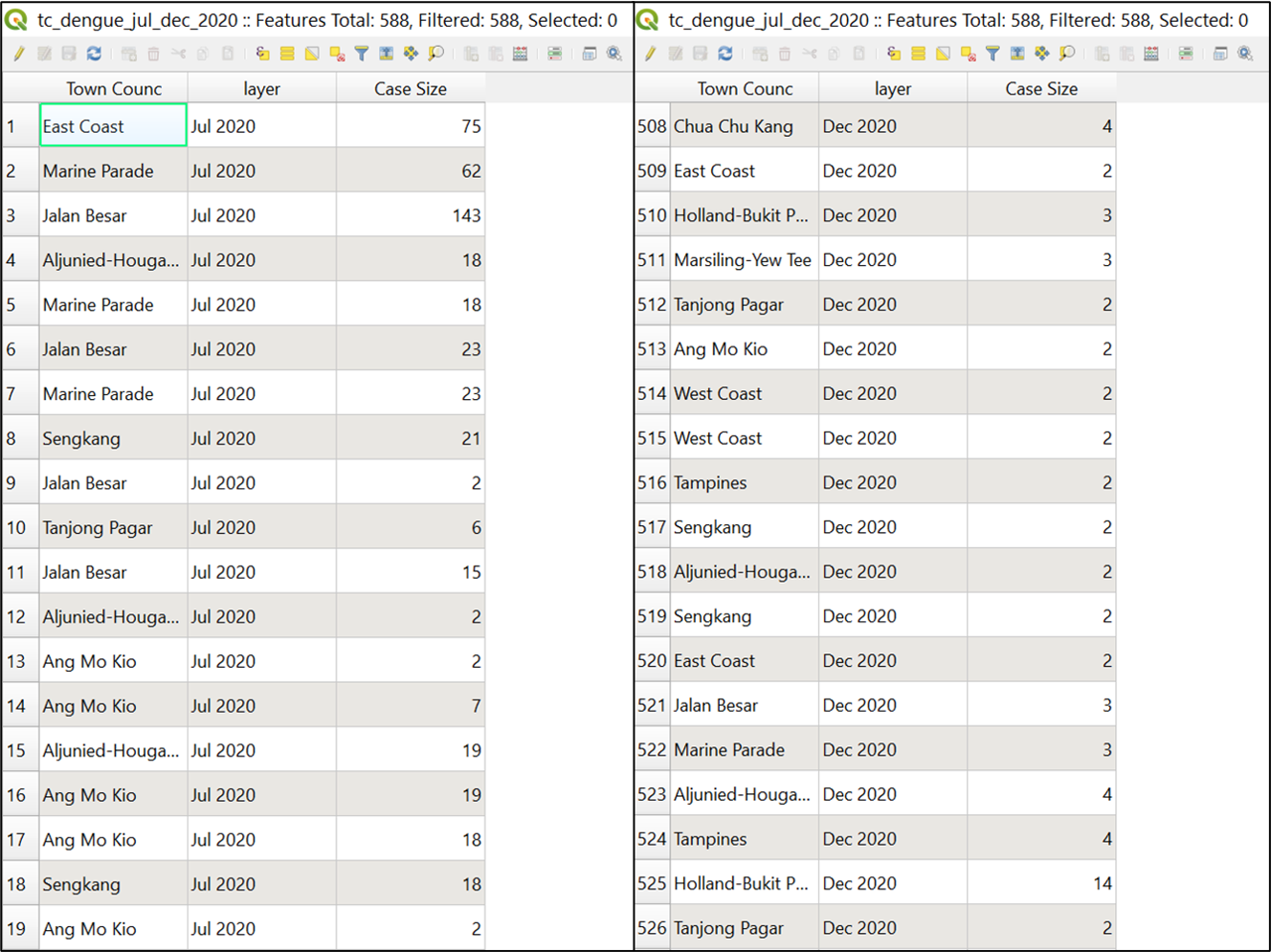Image resolution: width=1271 pixels, height=952 pixels.
Task: Pan map to selected rows, left table
Action: (411, 55)
